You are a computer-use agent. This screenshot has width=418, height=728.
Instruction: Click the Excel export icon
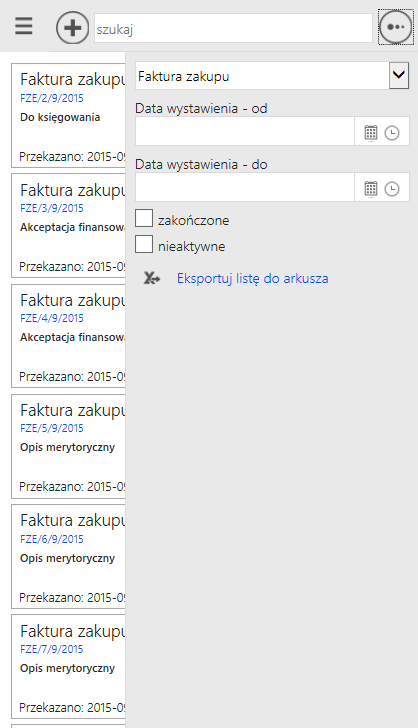click(151, 278)
